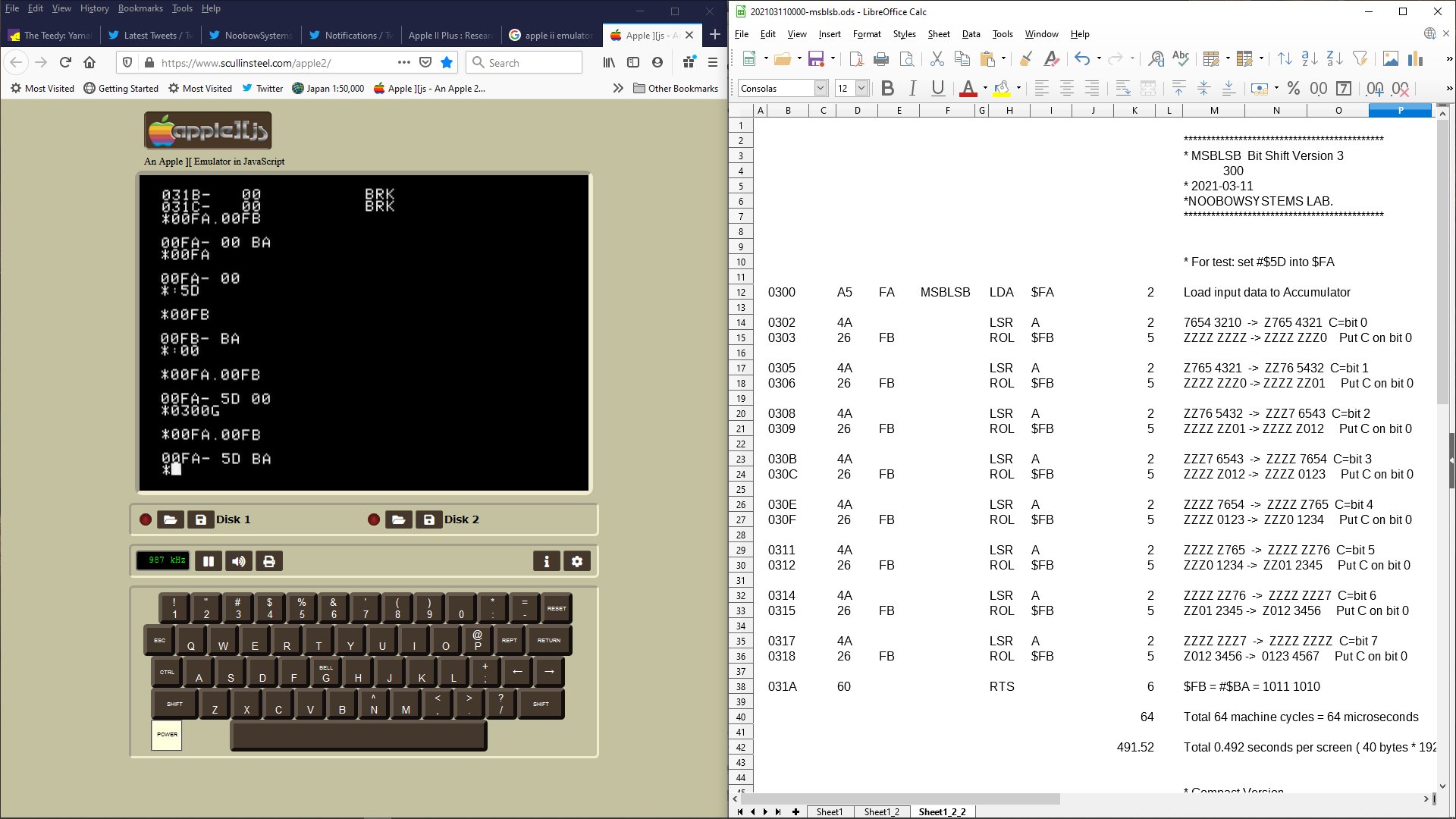Expand the Paste options dropdown arrow

[1003, 59]
